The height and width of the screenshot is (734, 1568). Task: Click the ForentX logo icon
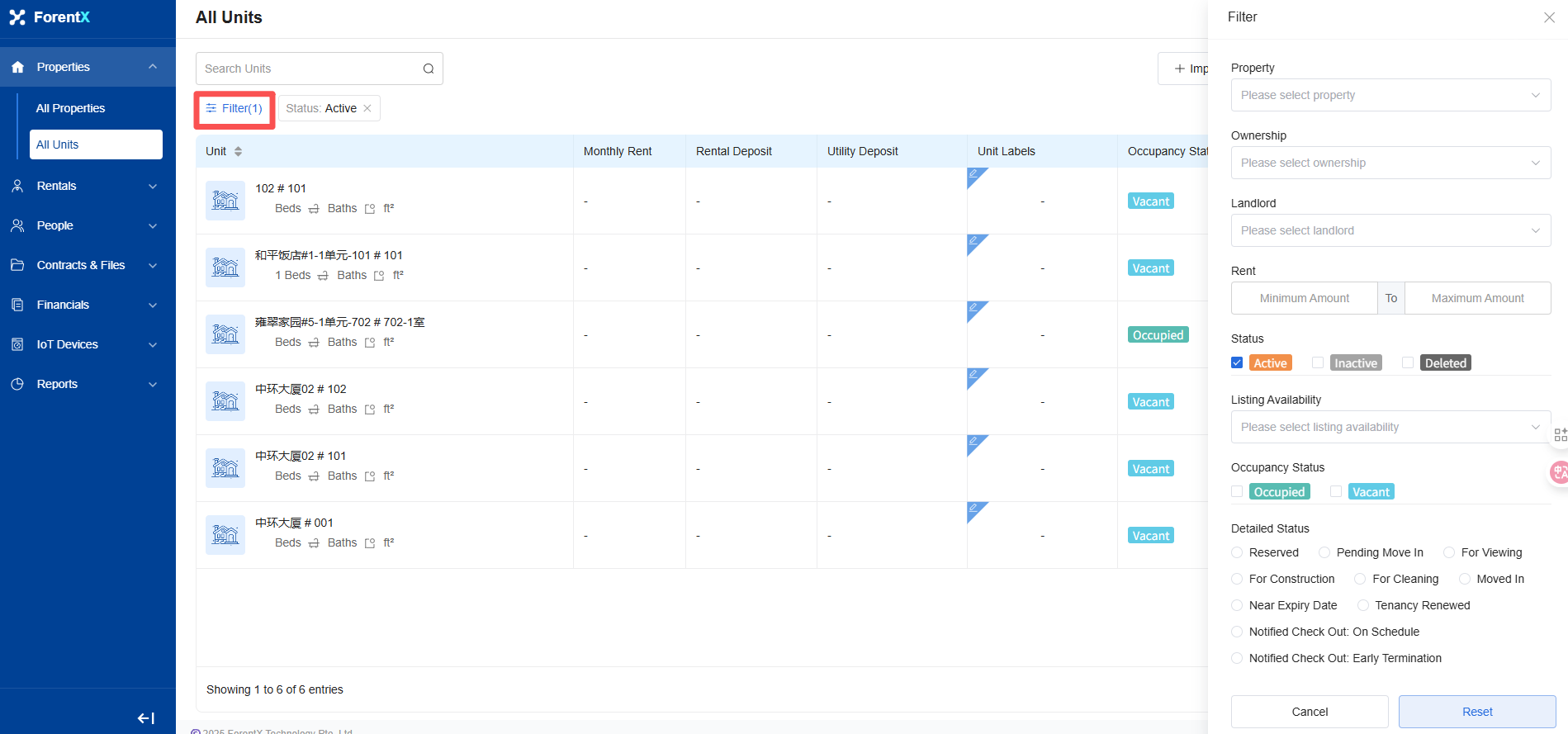[17, 17]
